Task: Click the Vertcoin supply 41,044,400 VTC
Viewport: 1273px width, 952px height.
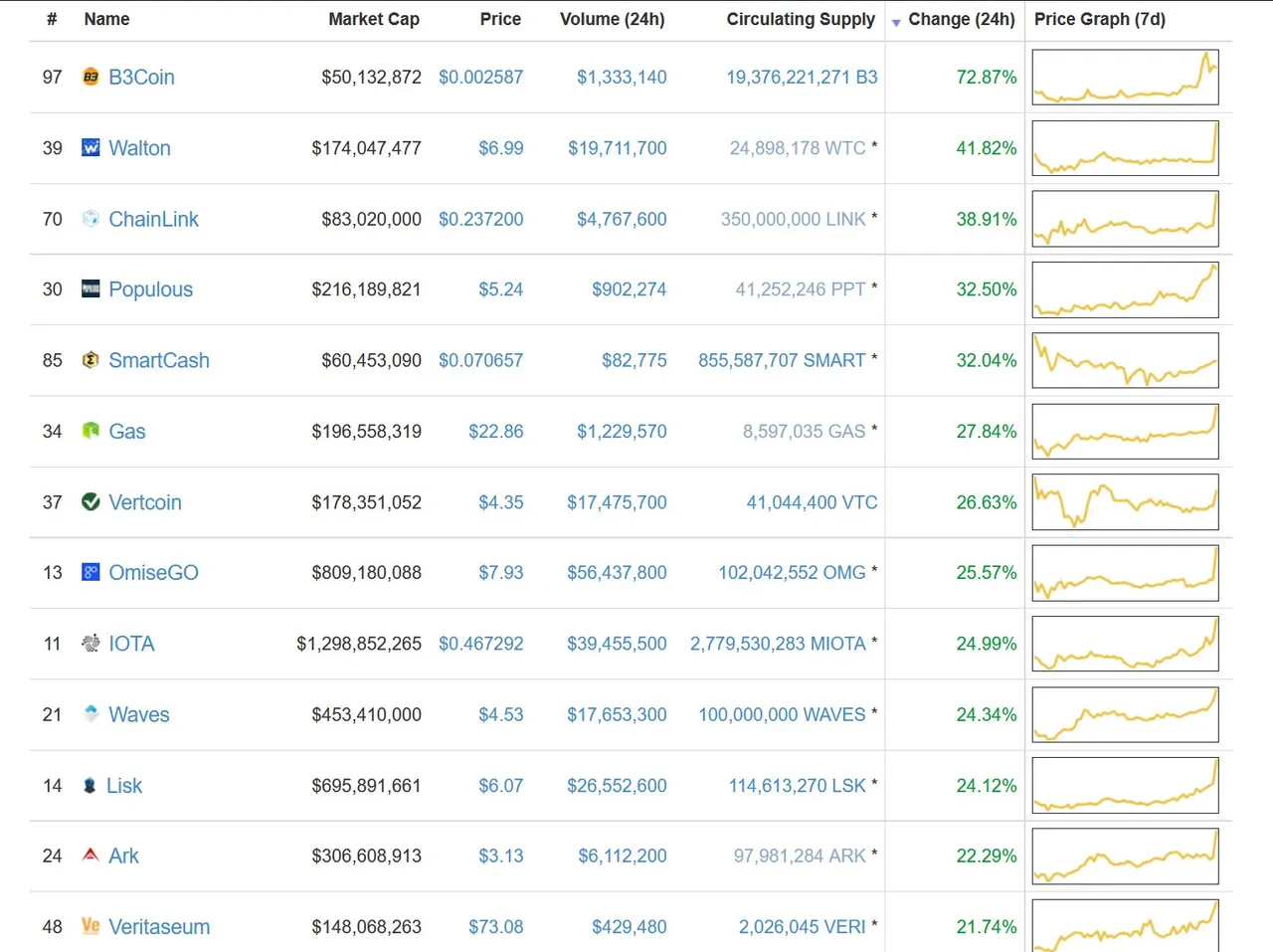Action: pos(812,502)
